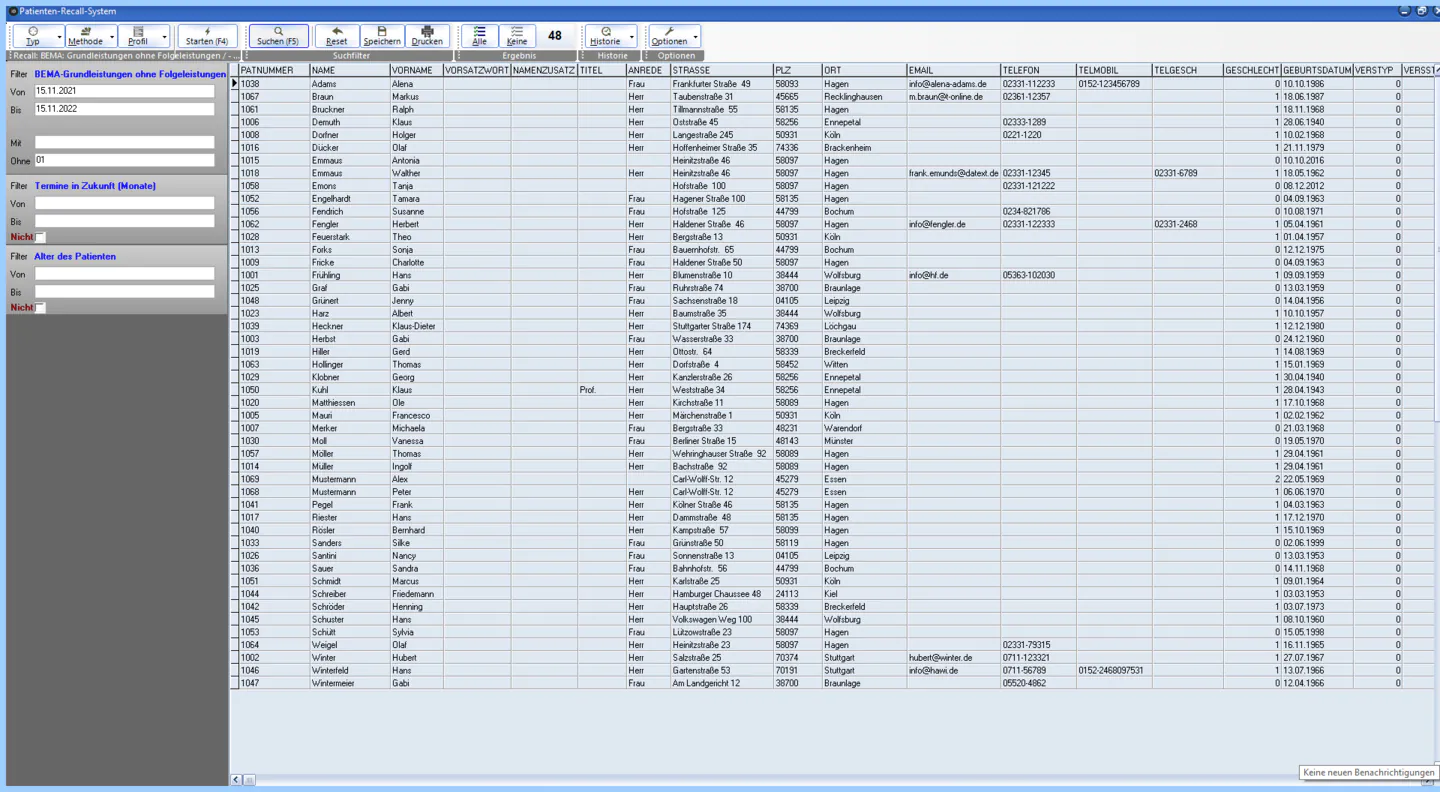The width and height of the screenshot is (1440, 792).
Task: Click the Starten (F4) toolbar button
Action: [x=207, y=36]
